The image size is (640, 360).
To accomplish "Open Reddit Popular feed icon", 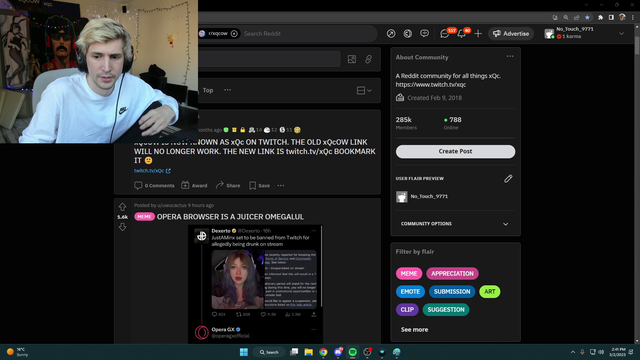I will (391, 33).
